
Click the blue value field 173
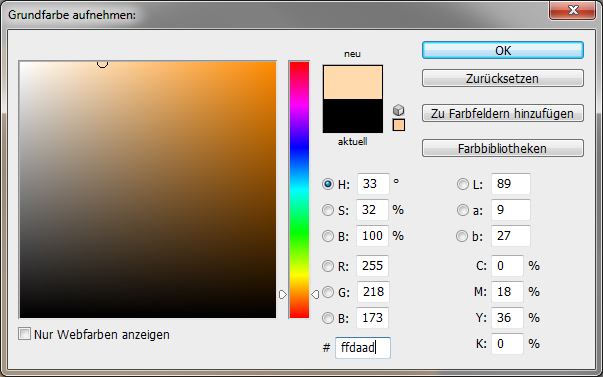point(372,318)
